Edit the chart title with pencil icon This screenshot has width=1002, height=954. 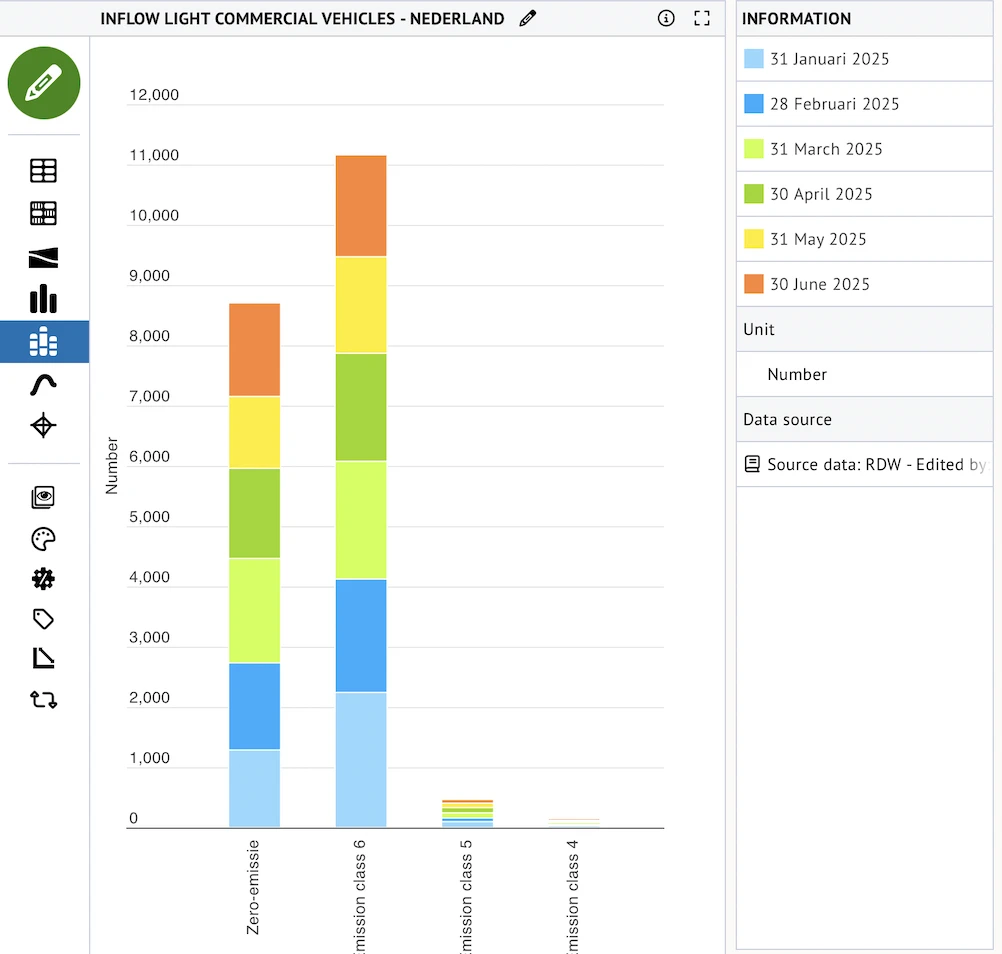[527, 19]
